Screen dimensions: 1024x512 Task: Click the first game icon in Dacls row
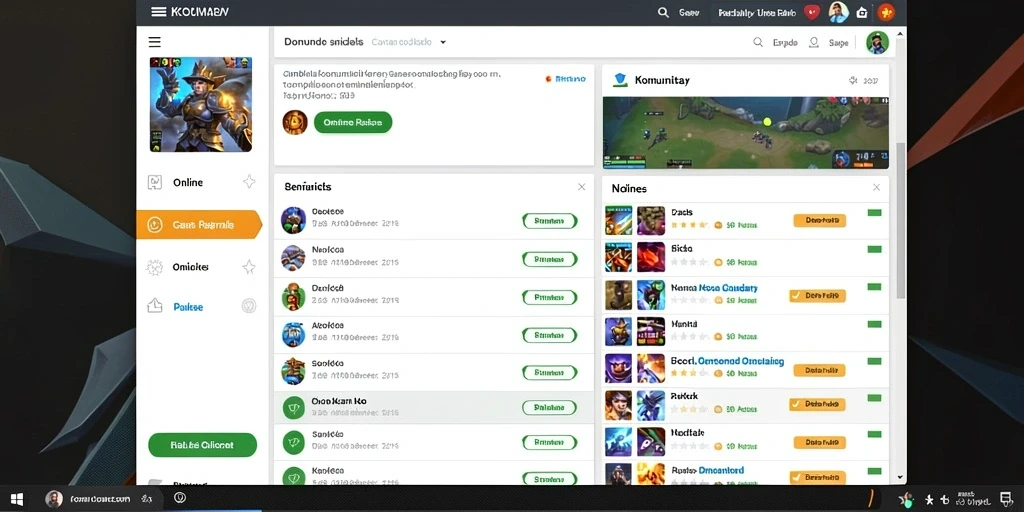click(x=618, y=221)
